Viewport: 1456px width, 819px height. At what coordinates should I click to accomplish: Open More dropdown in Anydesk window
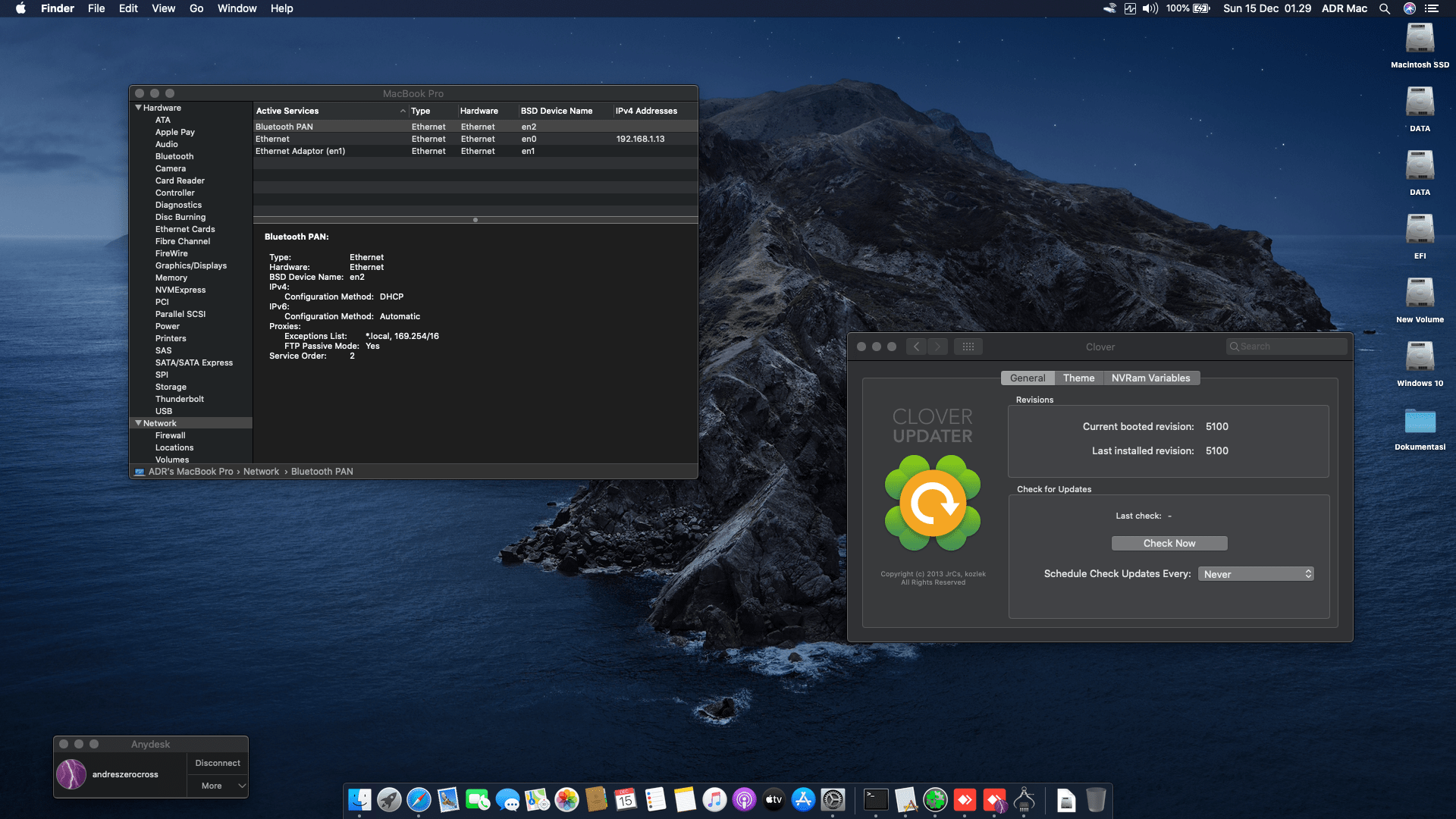pyautogui.click(x=218, y=786)
